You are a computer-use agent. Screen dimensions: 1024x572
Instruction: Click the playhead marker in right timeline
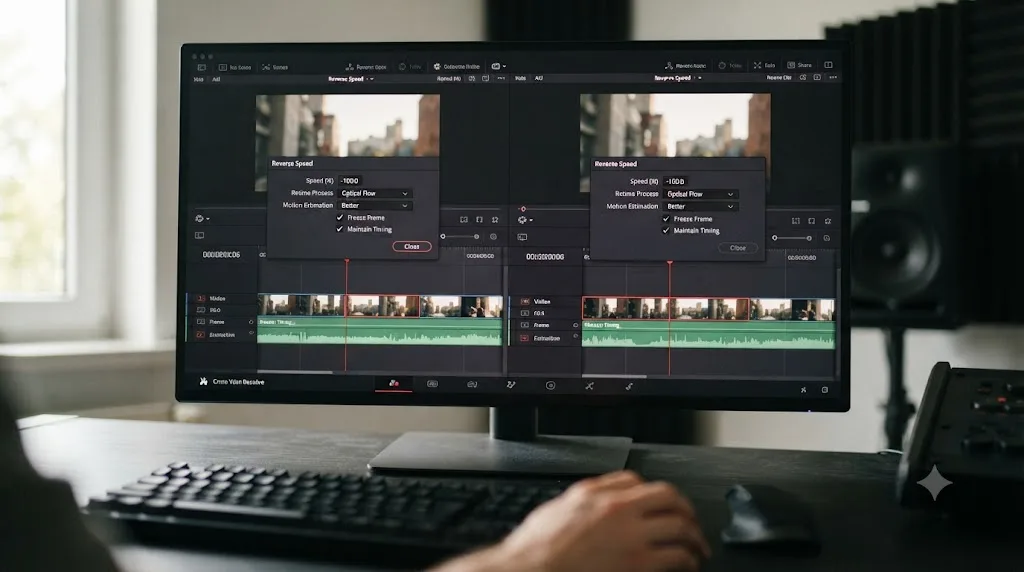[x=669, y=263]
